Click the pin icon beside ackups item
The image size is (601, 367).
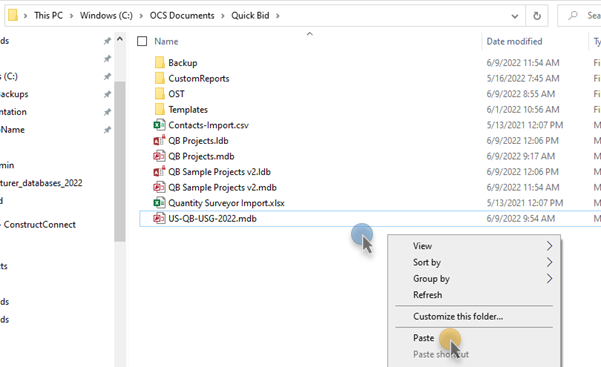pyautogui.click(x=107, y=94)
